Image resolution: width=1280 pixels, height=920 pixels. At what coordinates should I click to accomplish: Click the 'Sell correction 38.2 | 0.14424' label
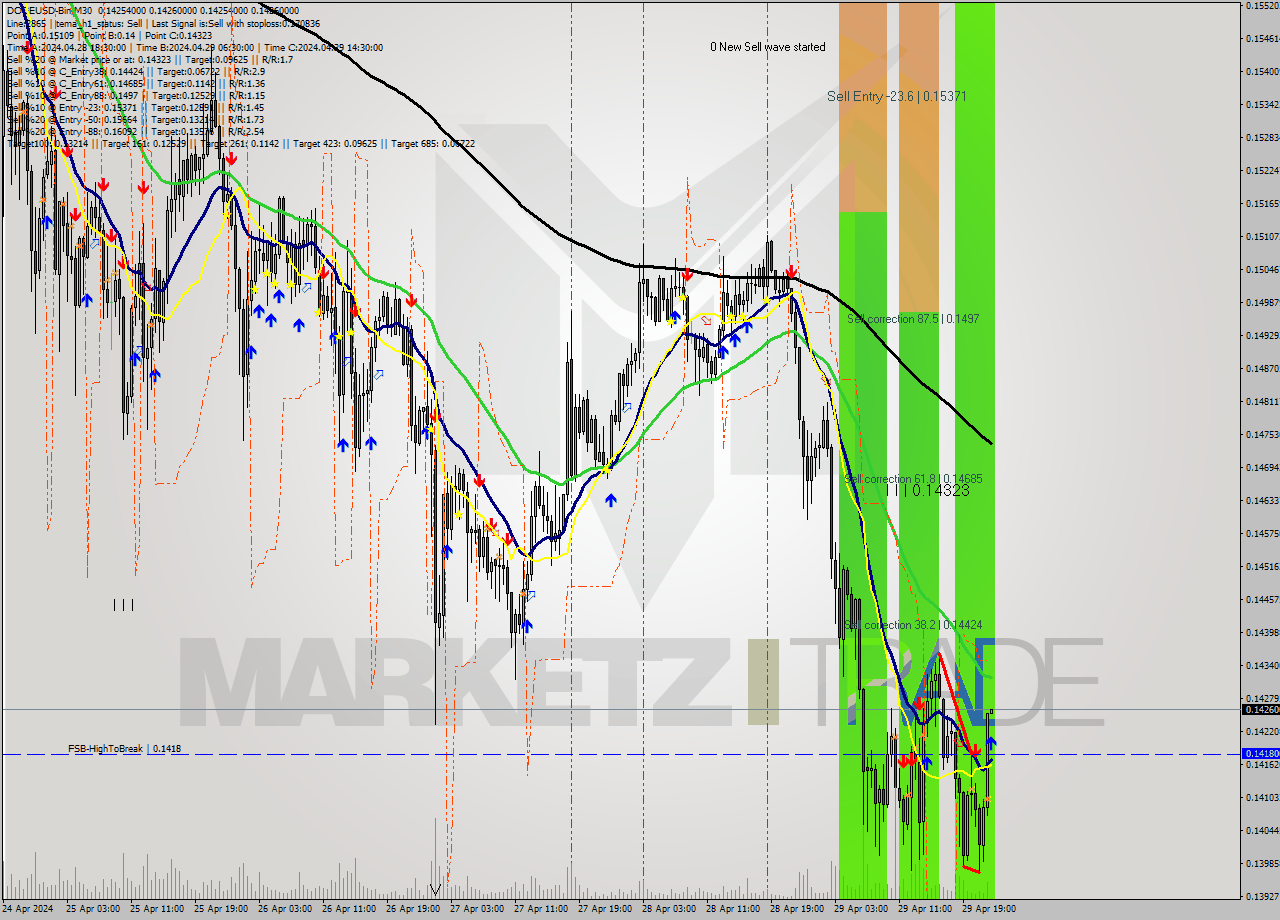click(913, 625)
